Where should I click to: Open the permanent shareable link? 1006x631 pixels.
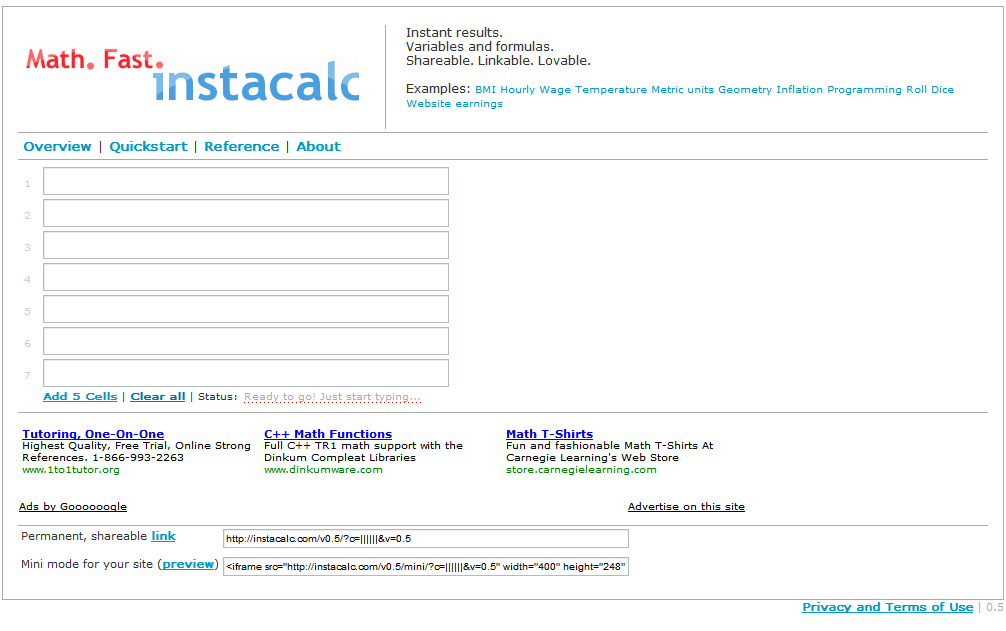[163, 535]
